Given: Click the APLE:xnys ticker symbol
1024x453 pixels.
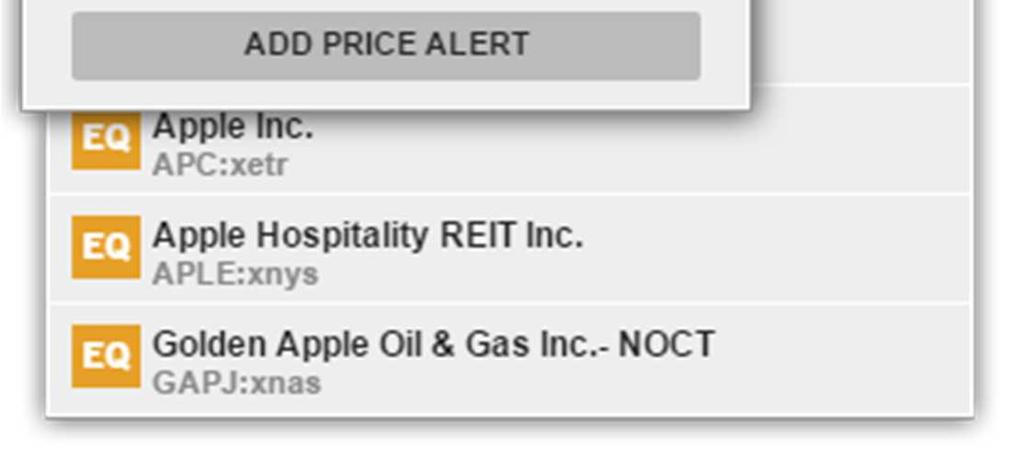Looking at the screenshot, I should tap(235, 274).
